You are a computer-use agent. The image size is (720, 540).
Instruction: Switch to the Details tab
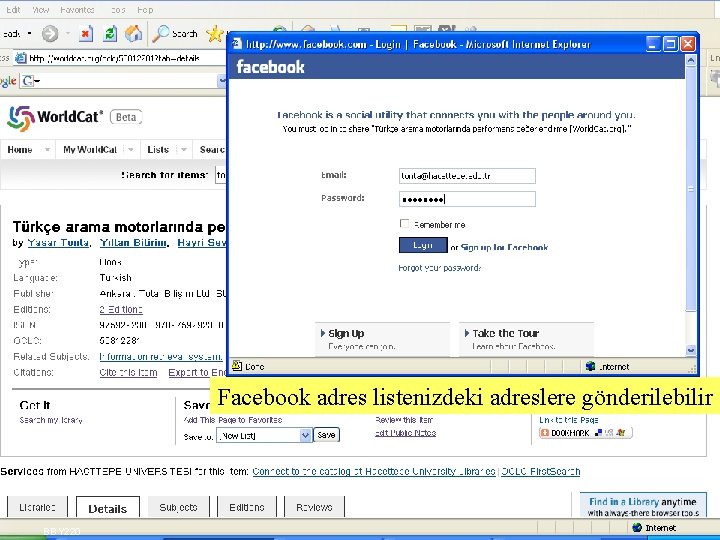point(107,508)
